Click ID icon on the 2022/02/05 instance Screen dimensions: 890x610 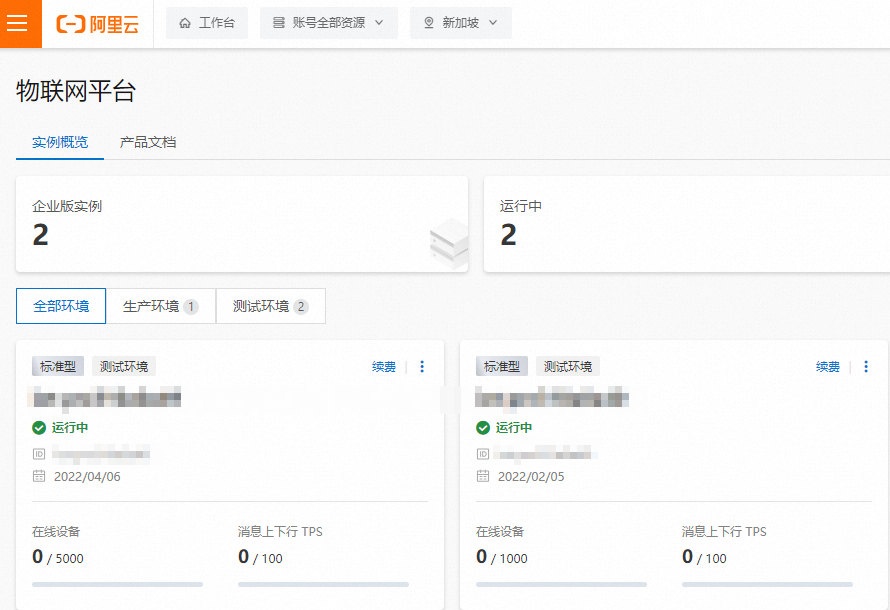pyautogui.click(x=482, y=454)
